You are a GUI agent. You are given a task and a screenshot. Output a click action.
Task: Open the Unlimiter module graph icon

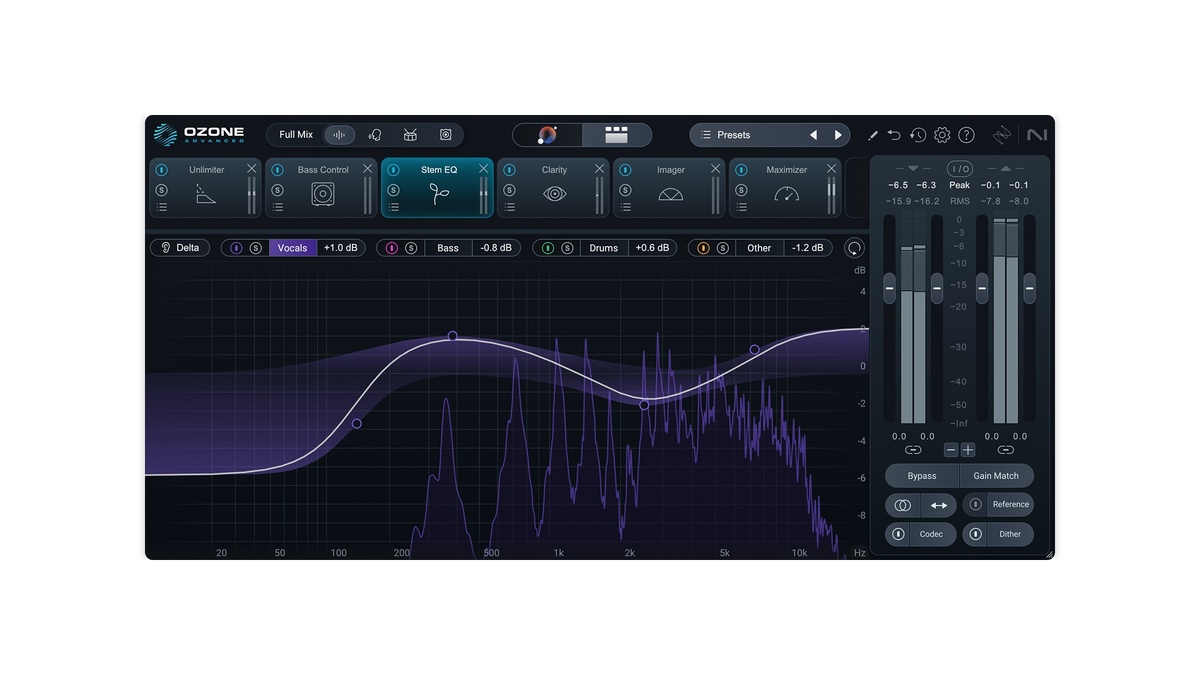pyautogui.click(x=206, y=194)
